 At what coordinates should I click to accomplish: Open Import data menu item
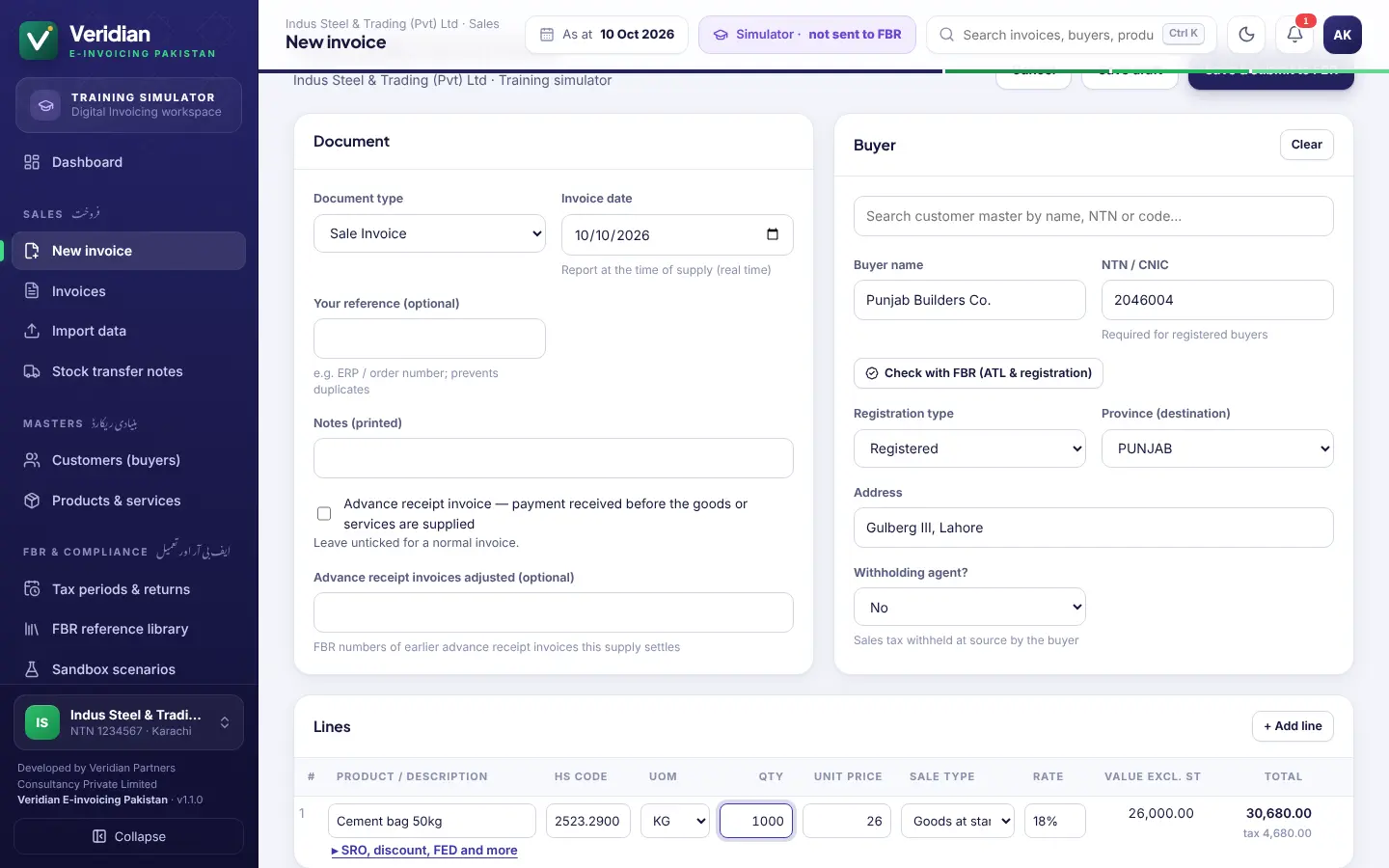130,331
